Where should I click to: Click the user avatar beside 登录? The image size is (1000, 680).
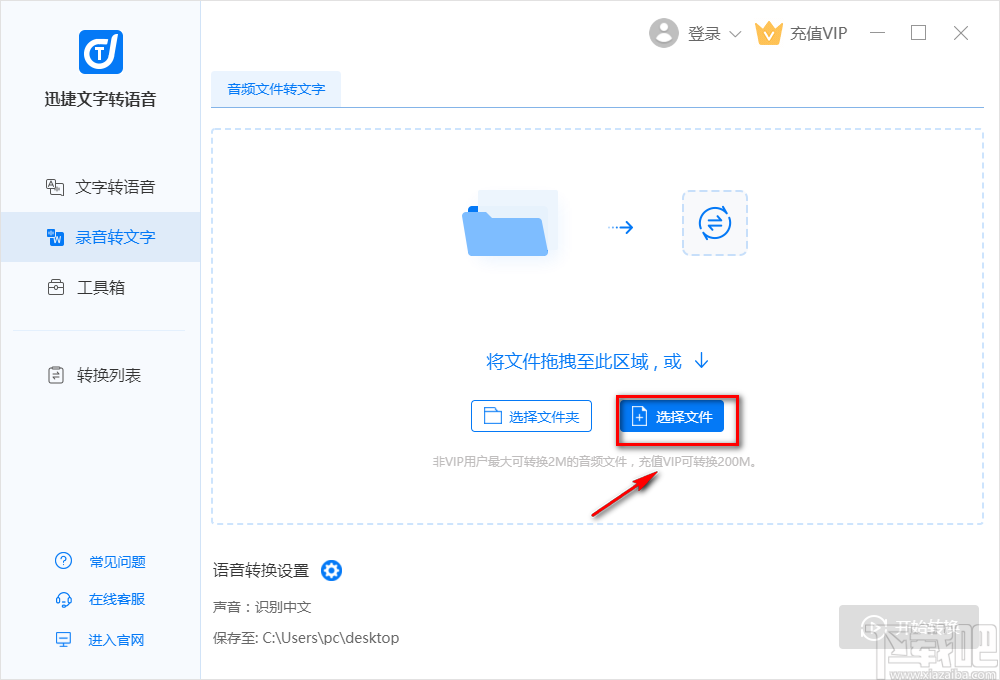pos(665,33)
